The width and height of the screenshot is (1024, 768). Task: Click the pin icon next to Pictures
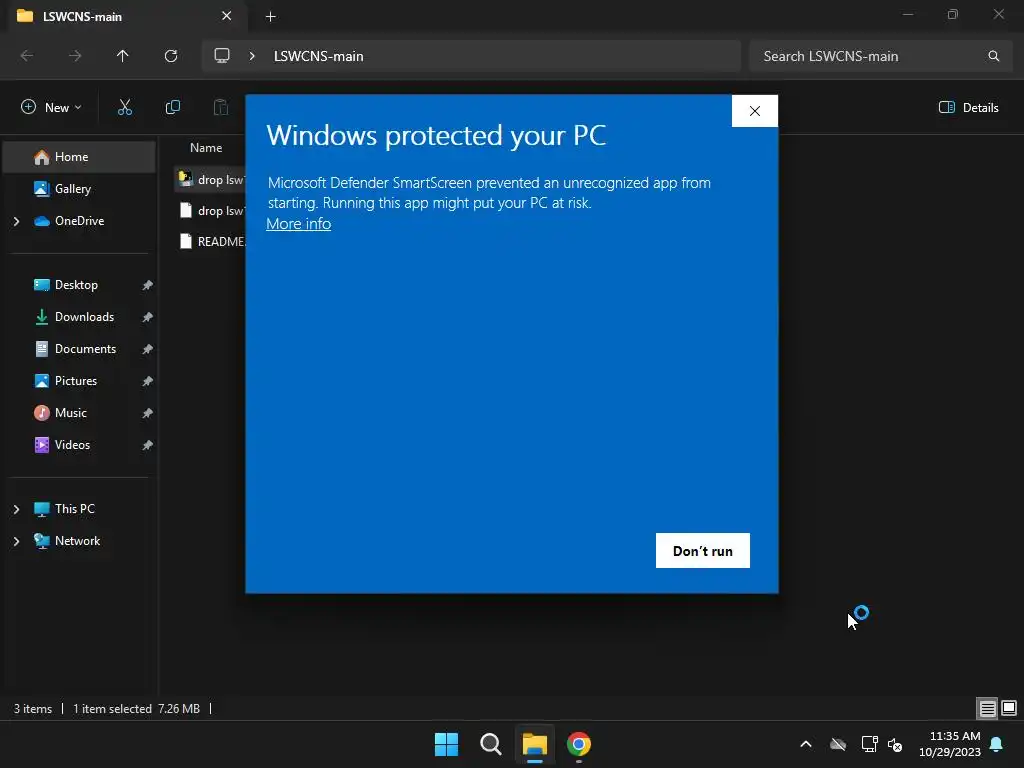[148, 381]
